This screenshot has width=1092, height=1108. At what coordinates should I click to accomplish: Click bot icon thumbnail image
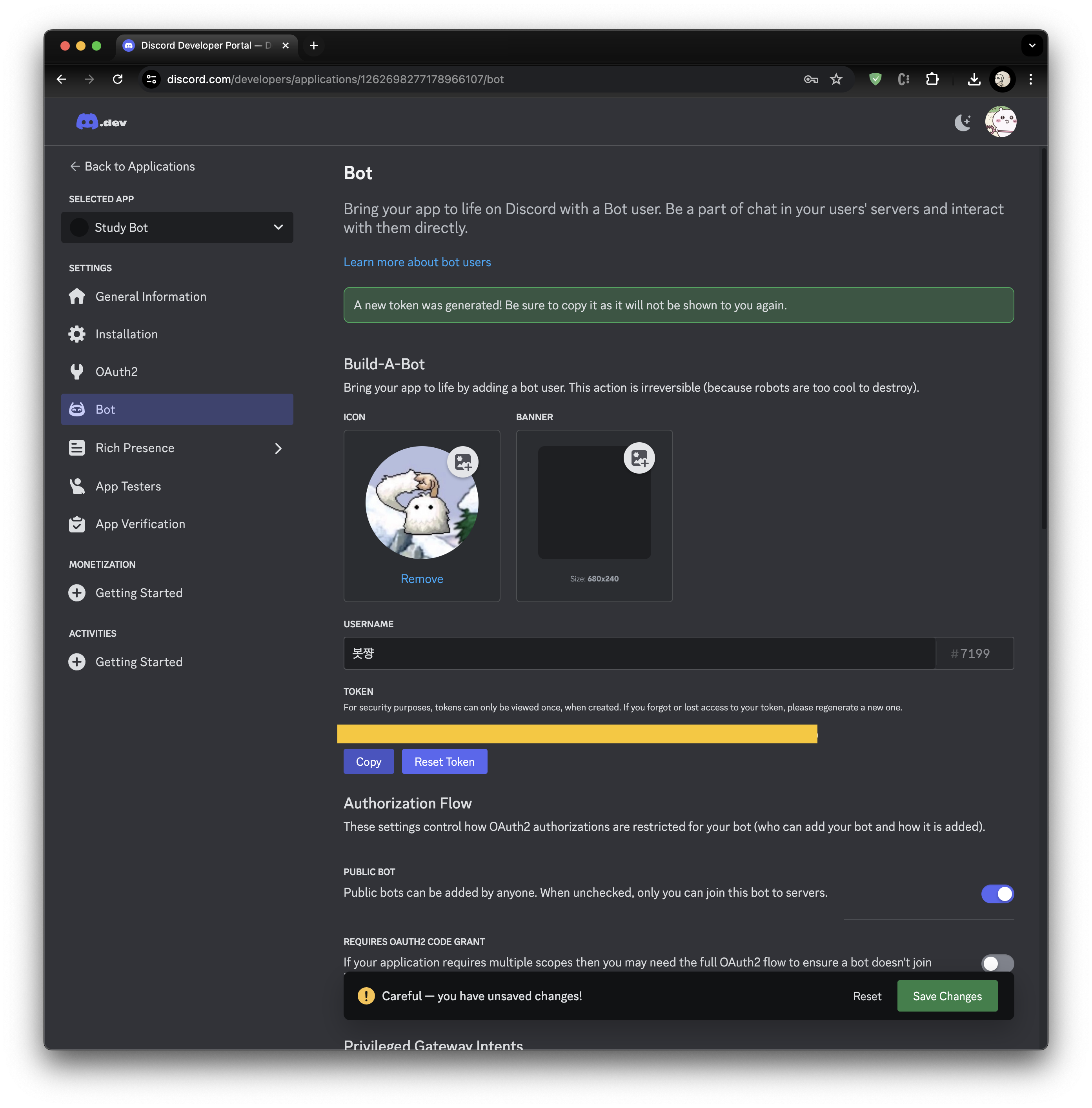click(422, 502)
